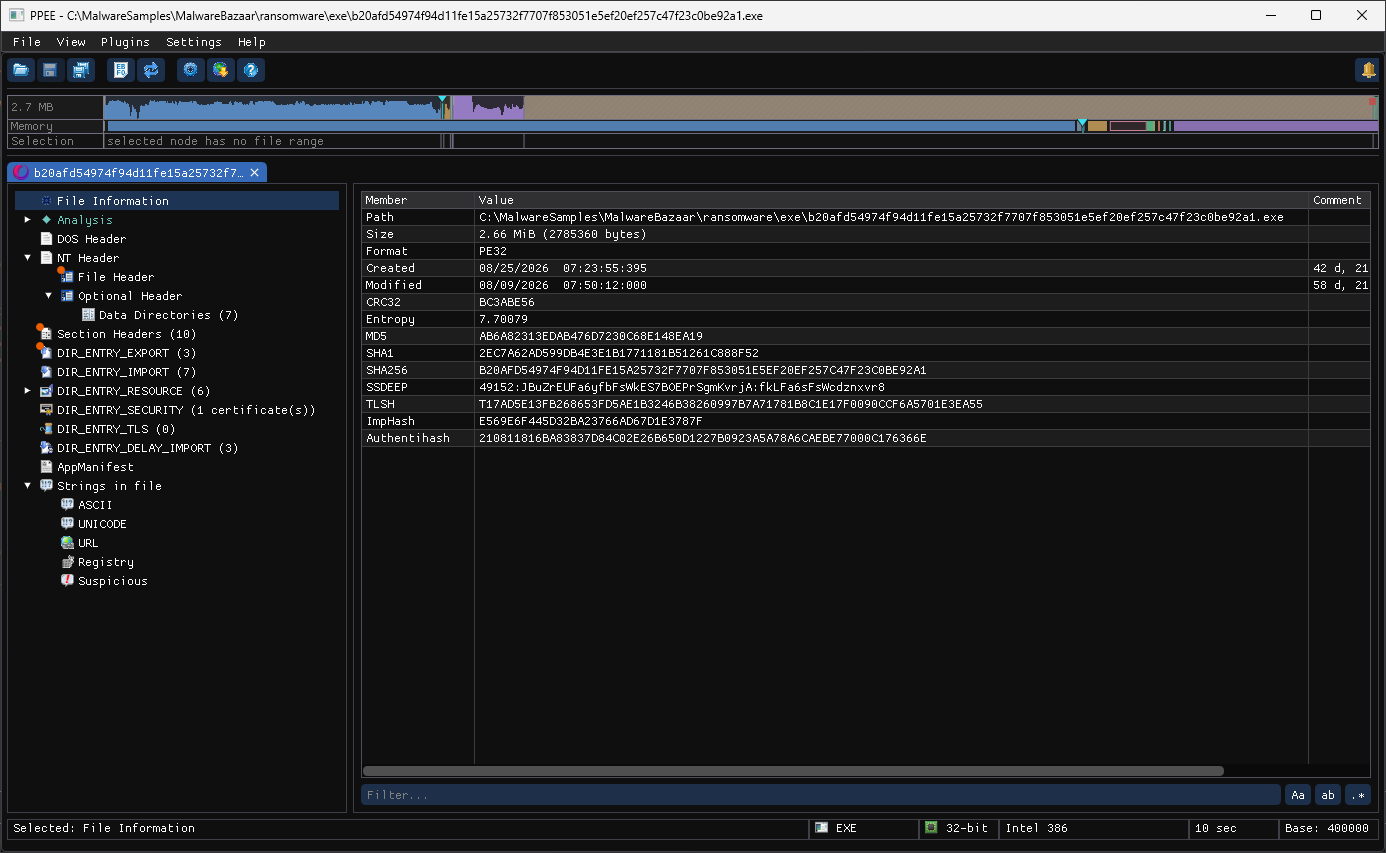Viewport: 1386px width, 853px height.
Task: Click the Filter input field
Action: point(821,795)
